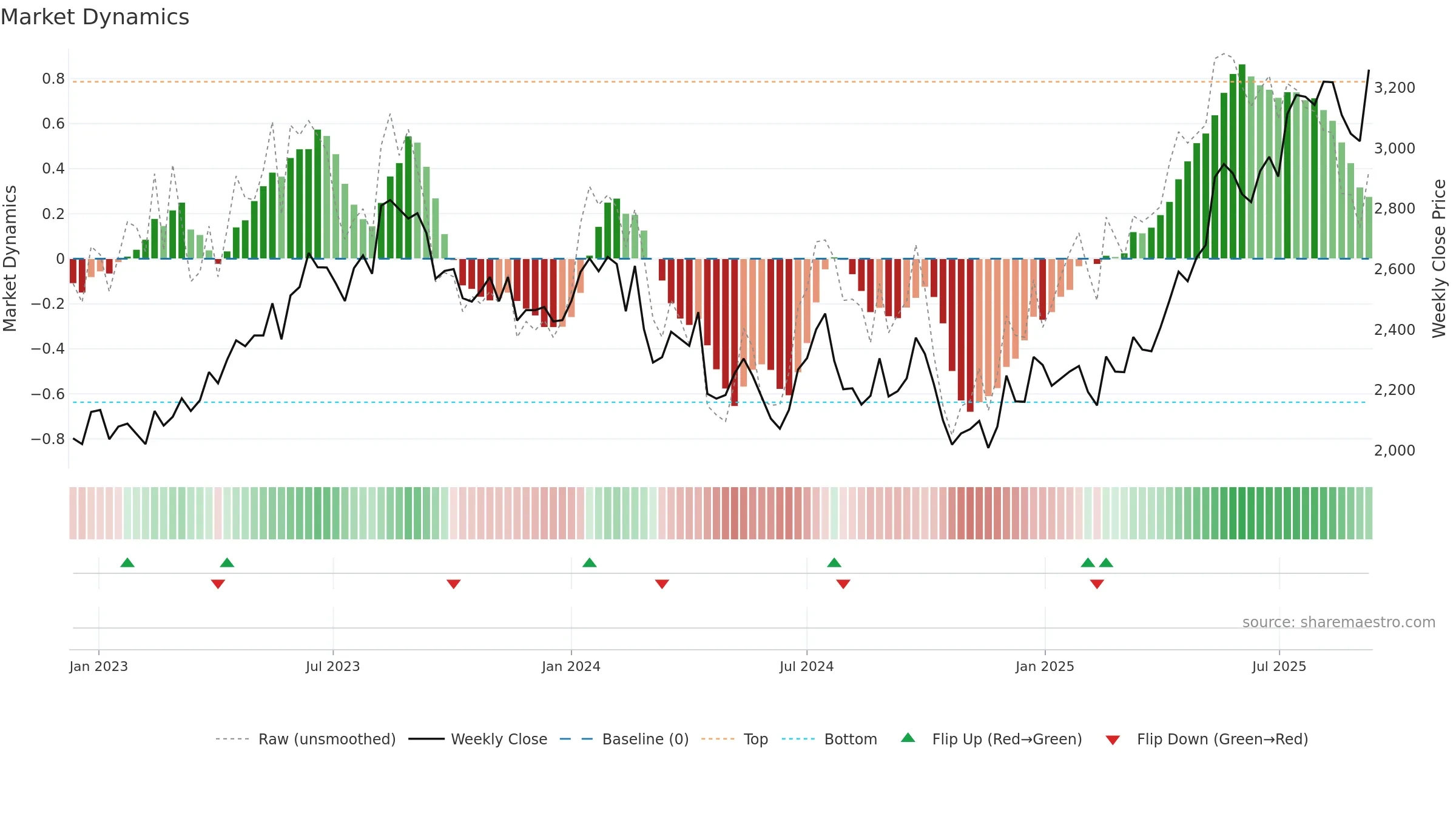Screen dimensions: 1456x819
Task: Click the Jan 2024 axis label
Action: pyautogui.click(x=571, y=666)
